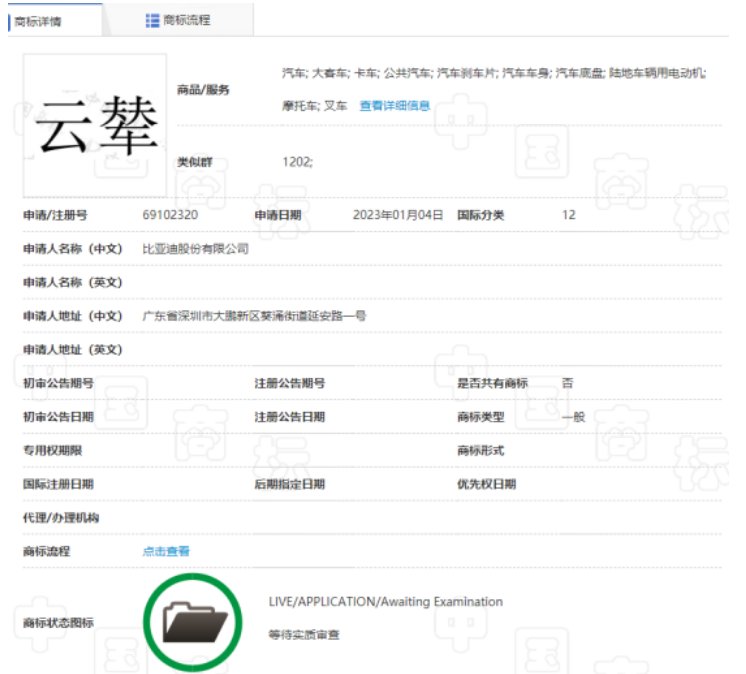Click the 云辇 trademark image
Viewport: 746px width, 674px height.
pyautogui.click(x=95, y=125)
